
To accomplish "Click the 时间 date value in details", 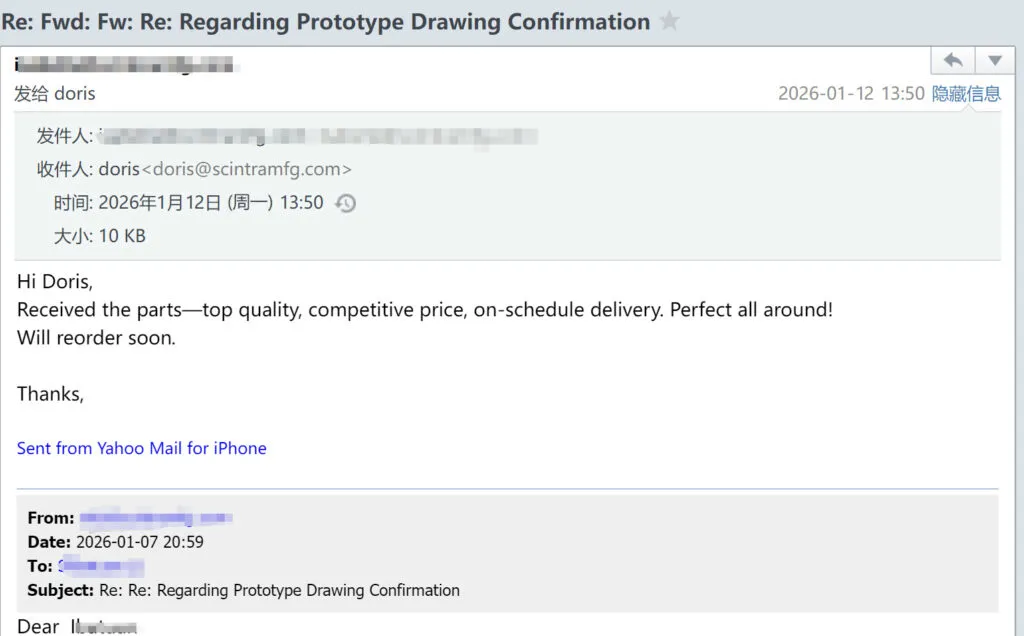I will [211, 203].
